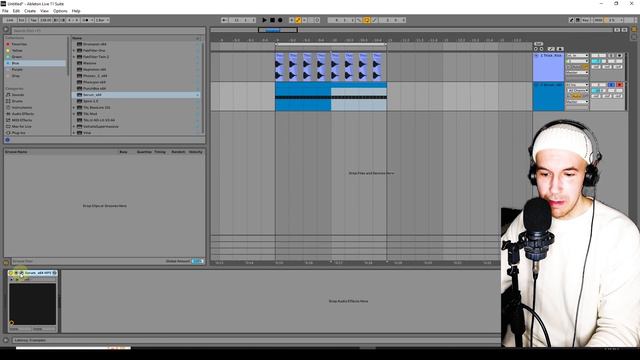Click the Link button in control bar
This screenshot has height=360, width=640.
coord(10,20)
